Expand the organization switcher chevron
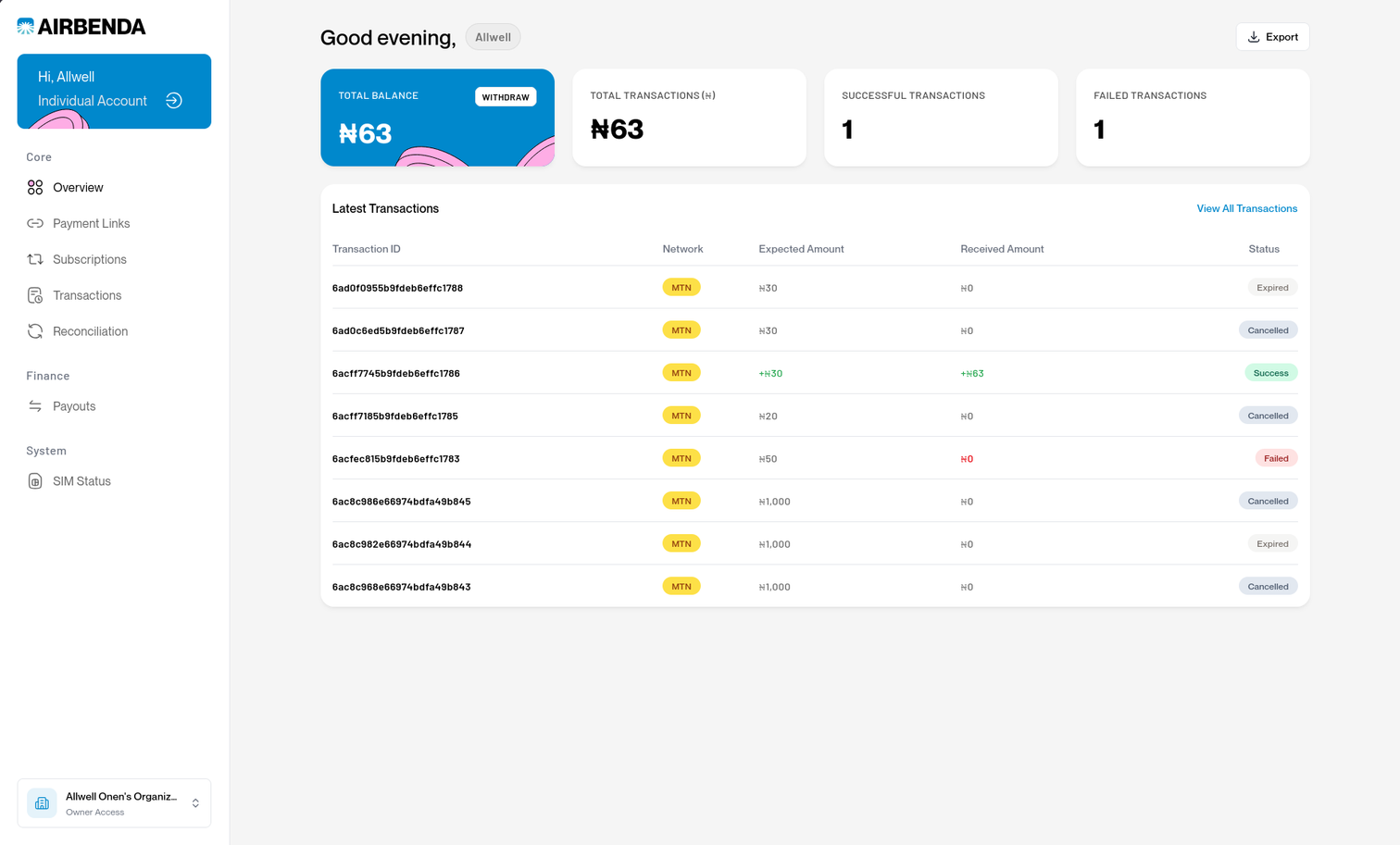This screenshot has height=845, width=1400. pos(195,803)
